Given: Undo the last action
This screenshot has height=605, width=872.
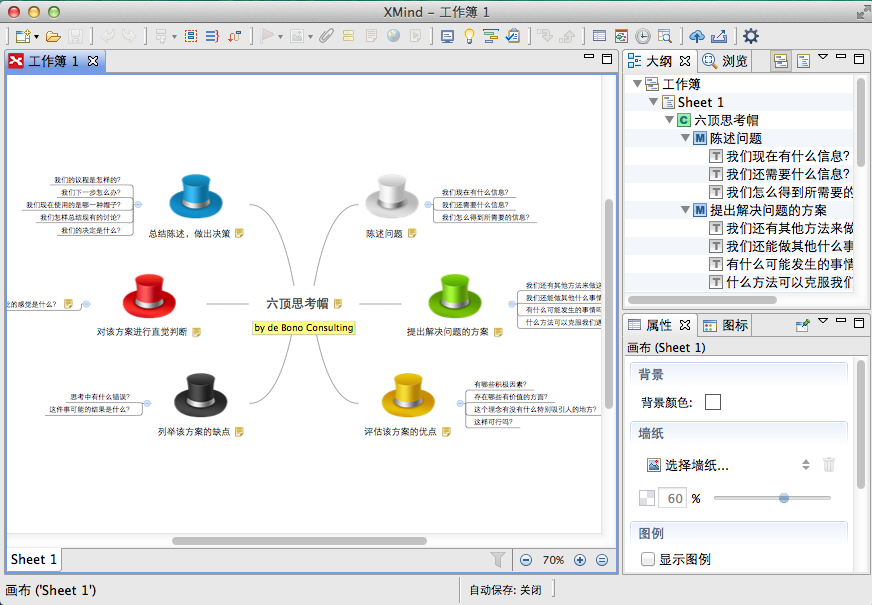Looking at the screenshot, I should [x=108, y=35].
